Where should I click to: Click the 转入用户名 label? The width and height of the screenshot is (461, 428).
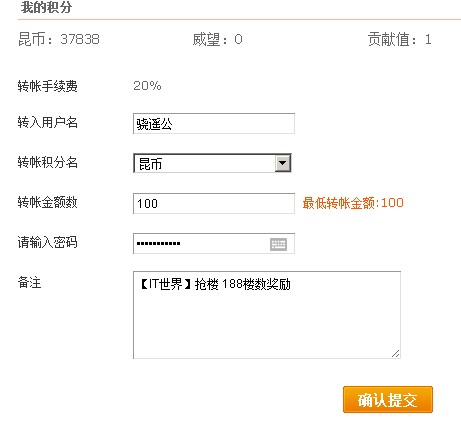[x=47, y=122]
